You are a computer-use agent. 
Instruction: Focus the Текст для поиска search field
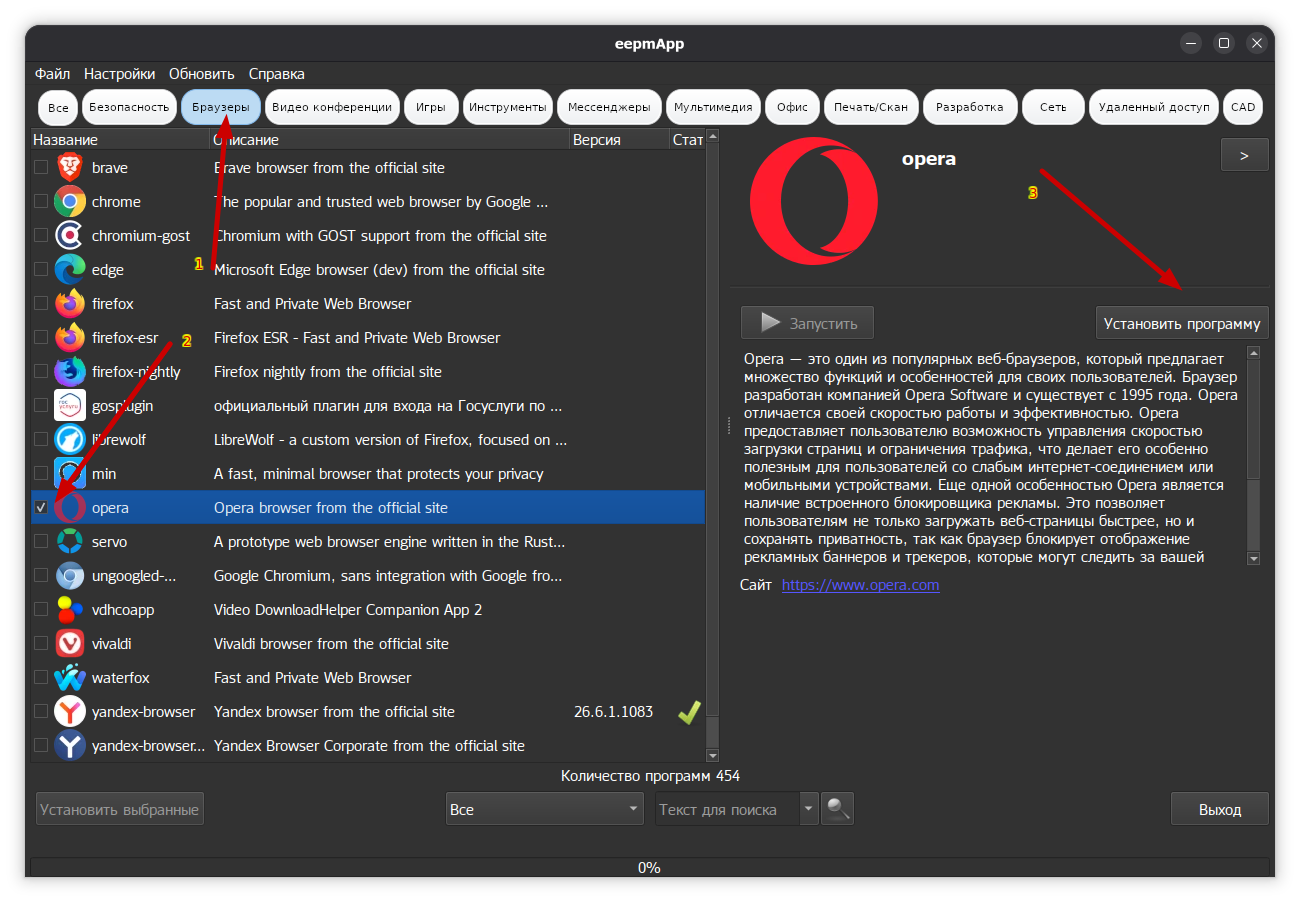[x=728, y=809]
